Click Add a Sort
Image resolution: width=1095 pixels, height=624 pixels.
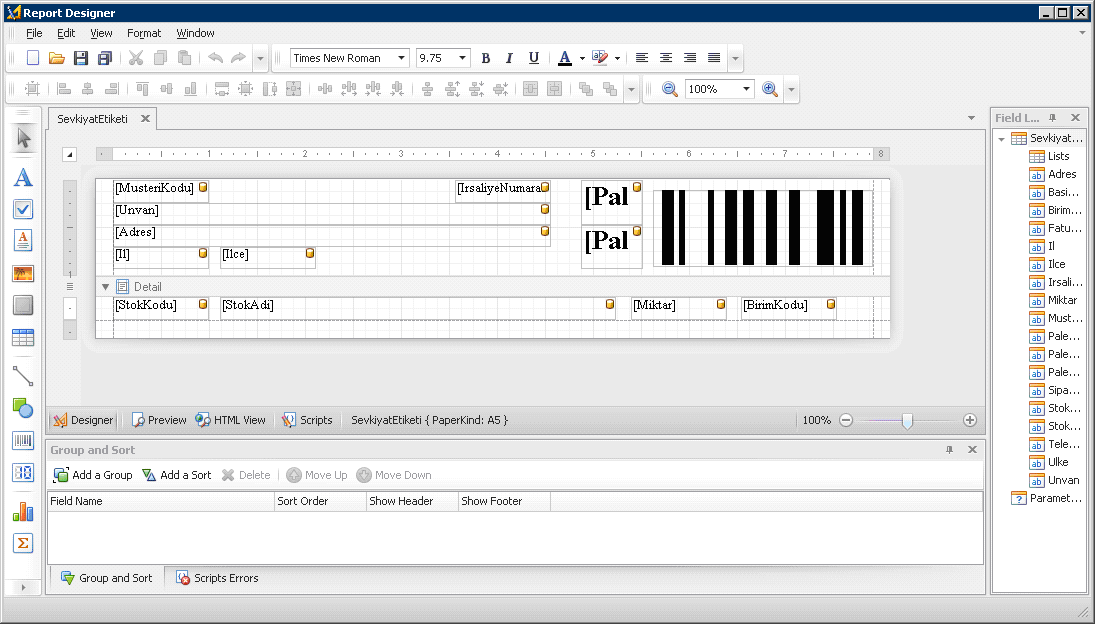click(177, 475)
